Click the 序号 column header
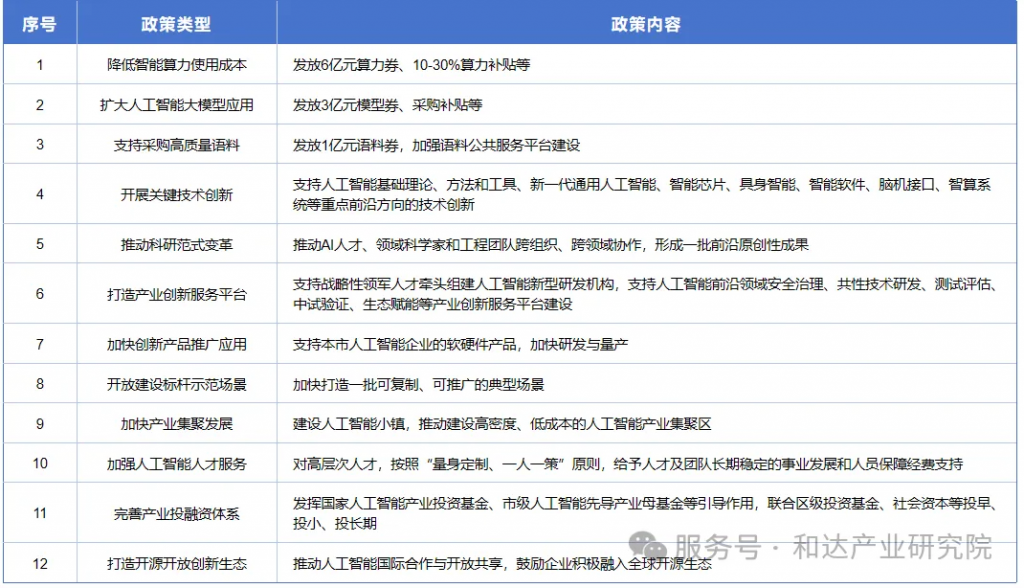The image size is (1024, 588). 40,24
